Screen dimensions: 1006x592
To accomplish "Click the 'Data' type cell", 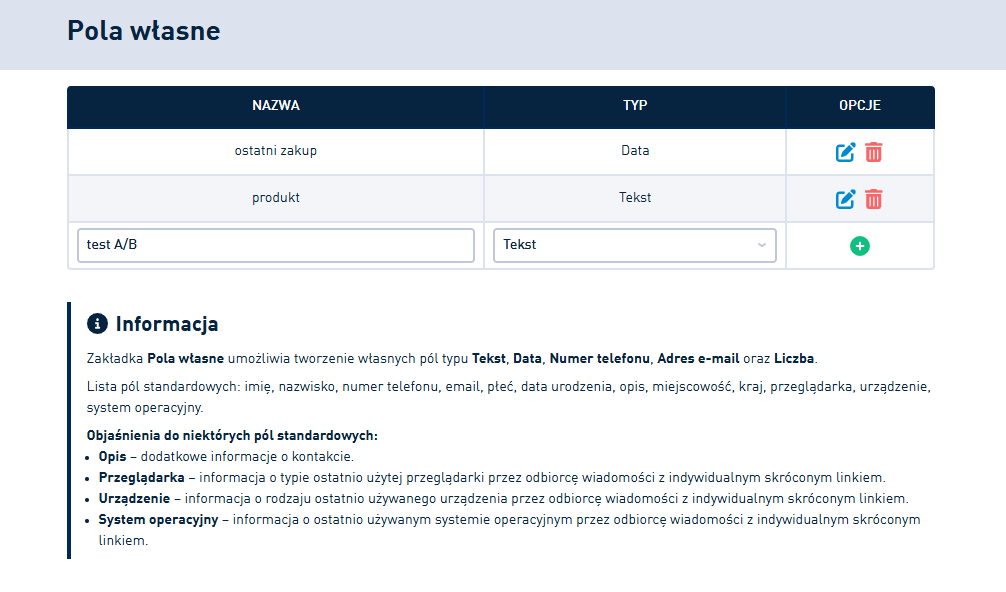I will [x=635, y=151].
